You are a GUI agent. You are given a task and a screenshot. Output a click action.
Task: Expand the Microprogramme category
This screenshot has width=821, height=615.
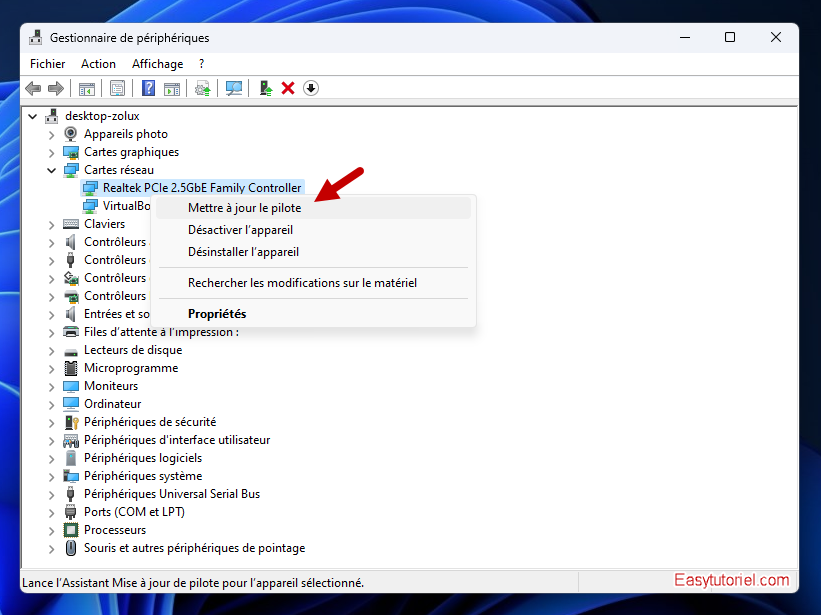51,368
